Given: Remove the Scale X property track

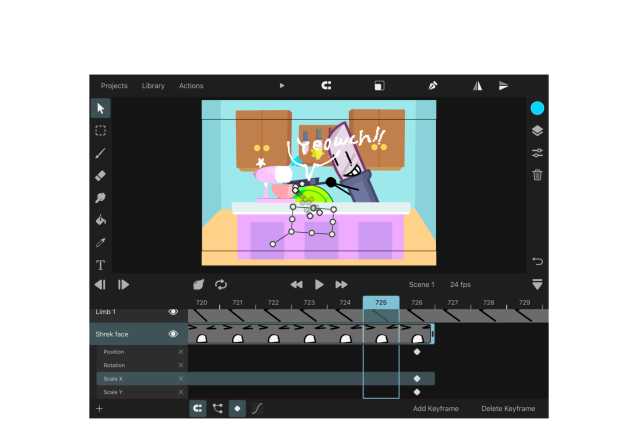Looking at the screenshot, I should (181, 379).
